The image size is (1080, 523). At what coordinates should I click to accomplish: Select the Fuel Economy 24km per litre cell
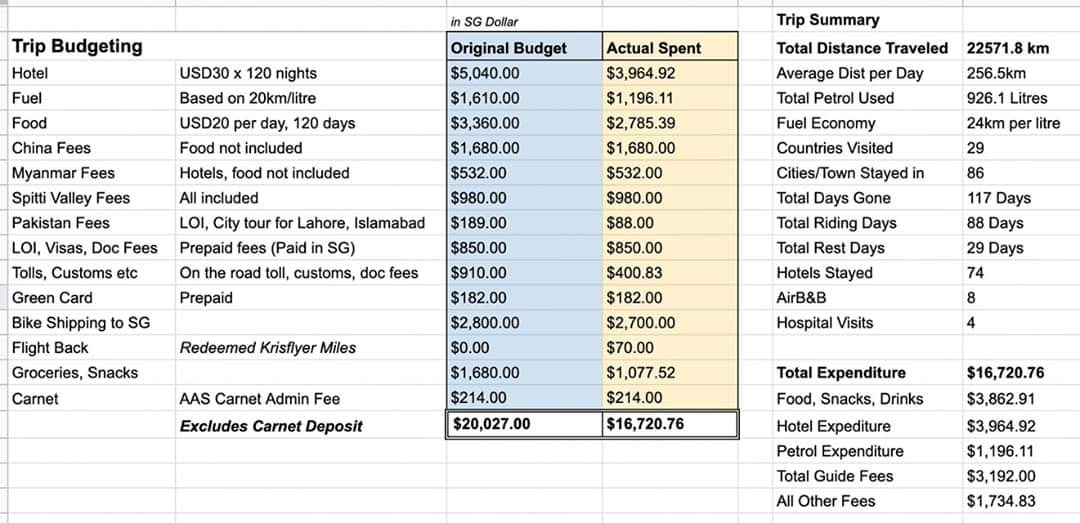coord(1020,123)
